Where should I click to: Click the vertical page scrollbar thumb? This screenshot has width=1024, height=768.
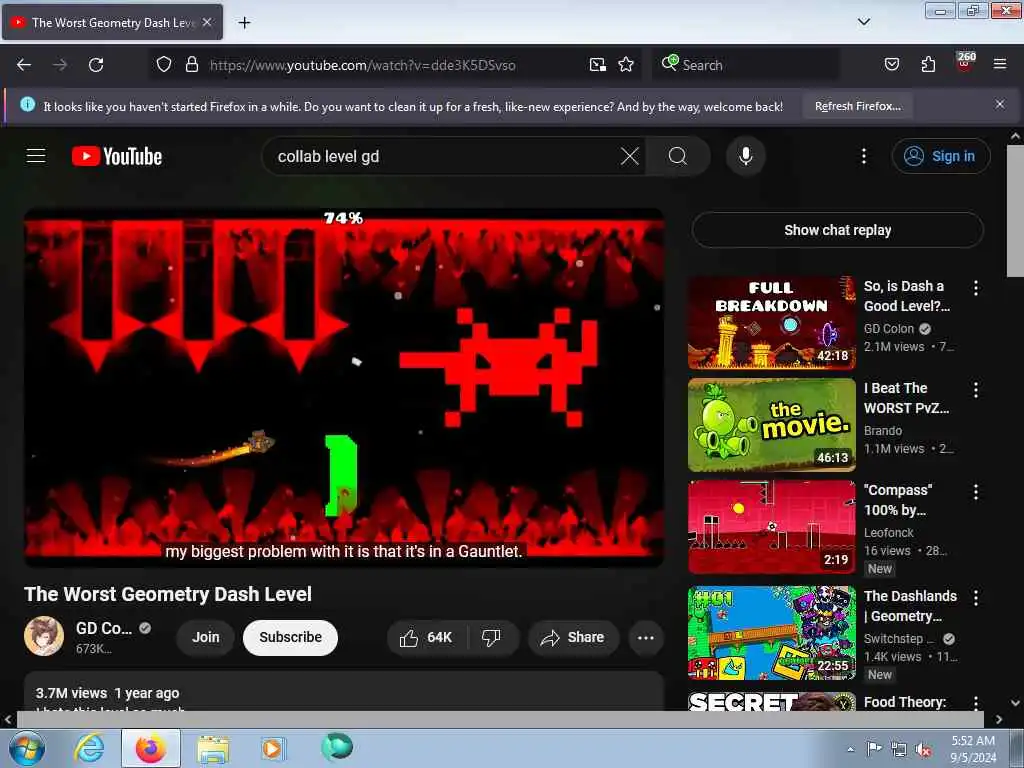pyautogui.click(x=1015, y=210)
